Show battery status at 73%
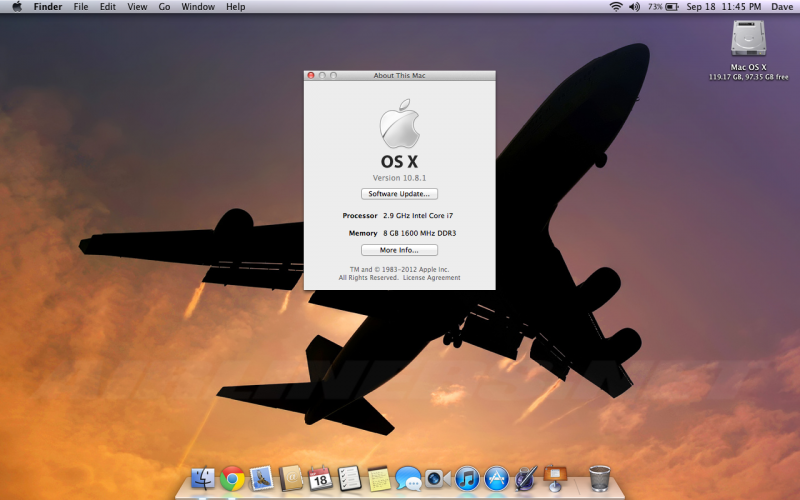The image size is (800, 500). (x=663, y=7)
